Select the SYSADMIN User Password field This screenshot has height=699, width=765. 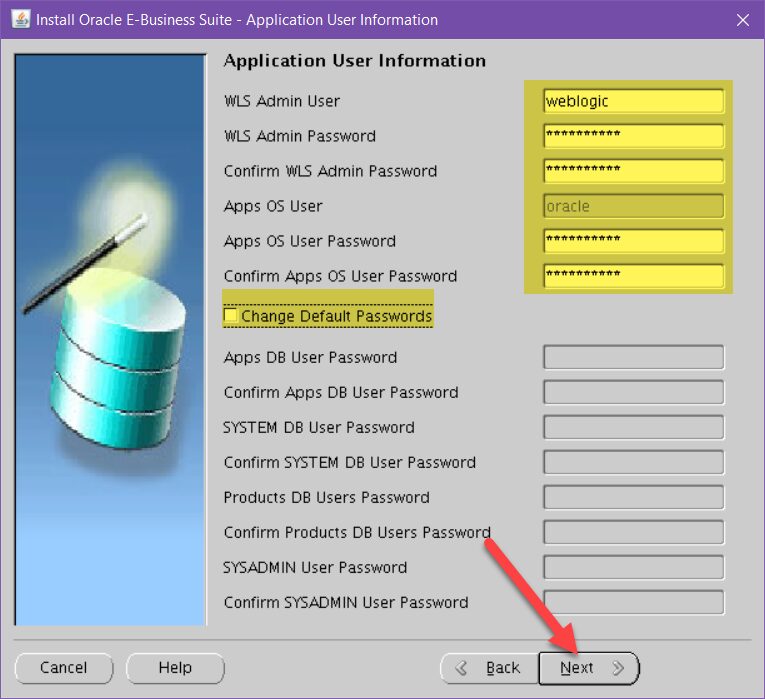click(x=633, y=567)
